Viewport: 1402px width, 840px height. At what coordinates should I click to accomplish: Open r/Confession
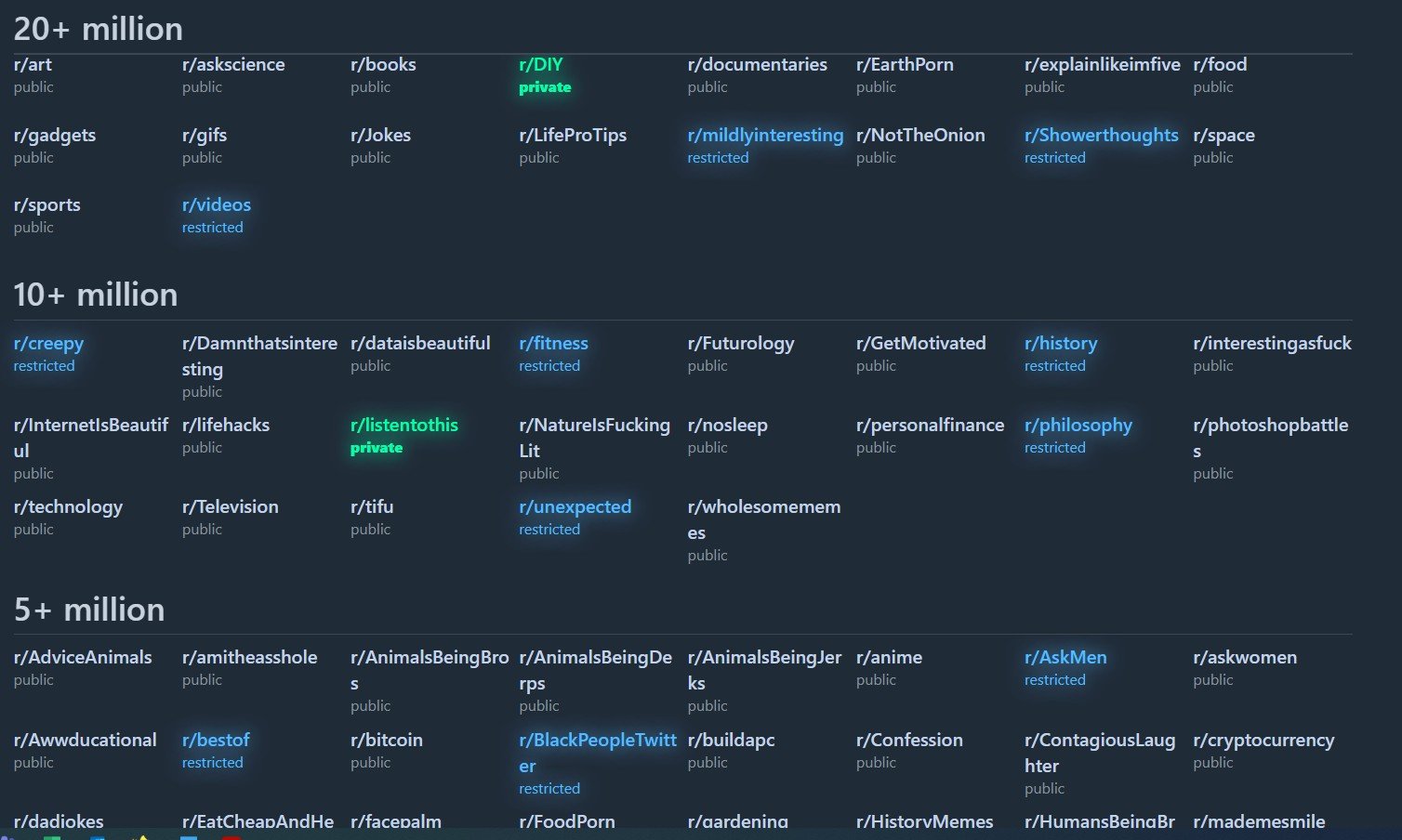[909, 741]
